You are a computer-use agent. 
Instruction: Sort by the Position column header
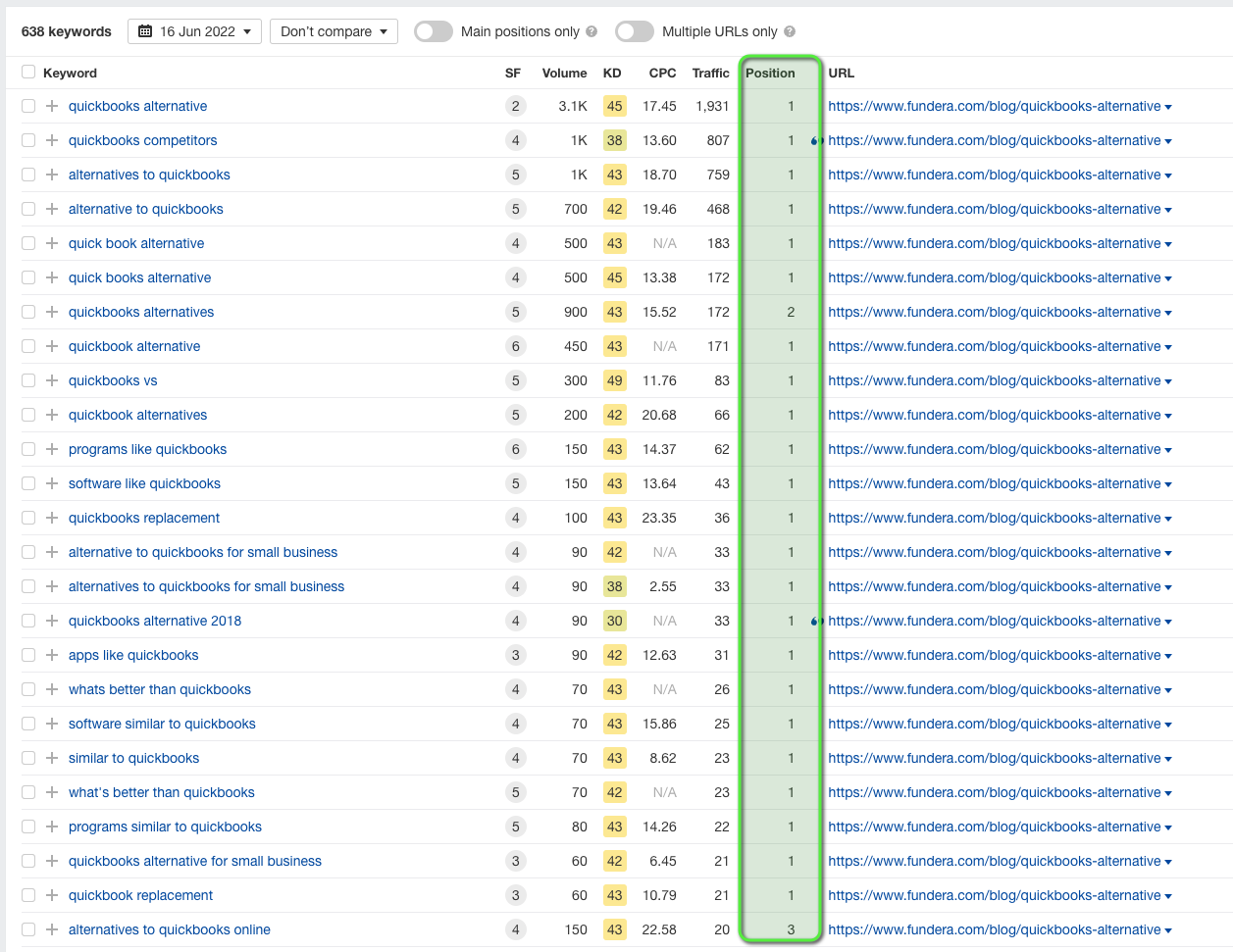click(x=770, y=73)
